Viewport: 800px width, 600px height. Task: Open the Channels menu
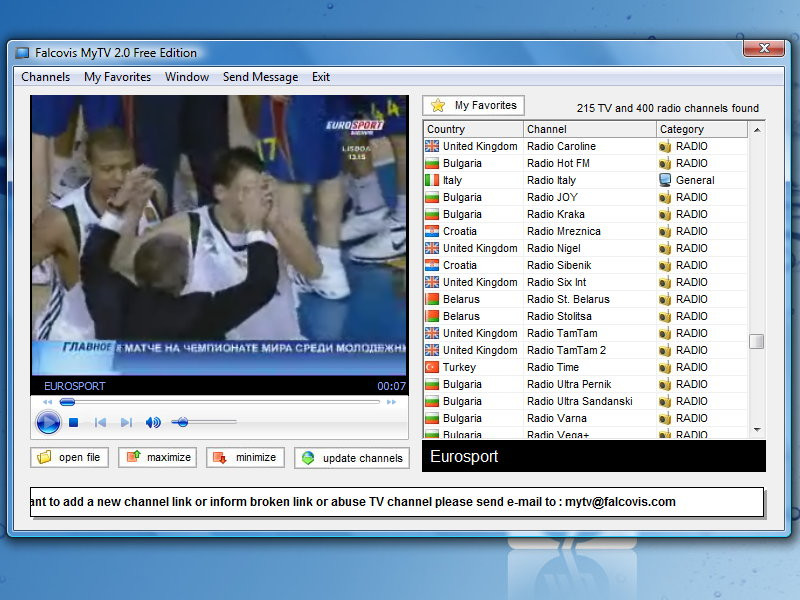45,77
